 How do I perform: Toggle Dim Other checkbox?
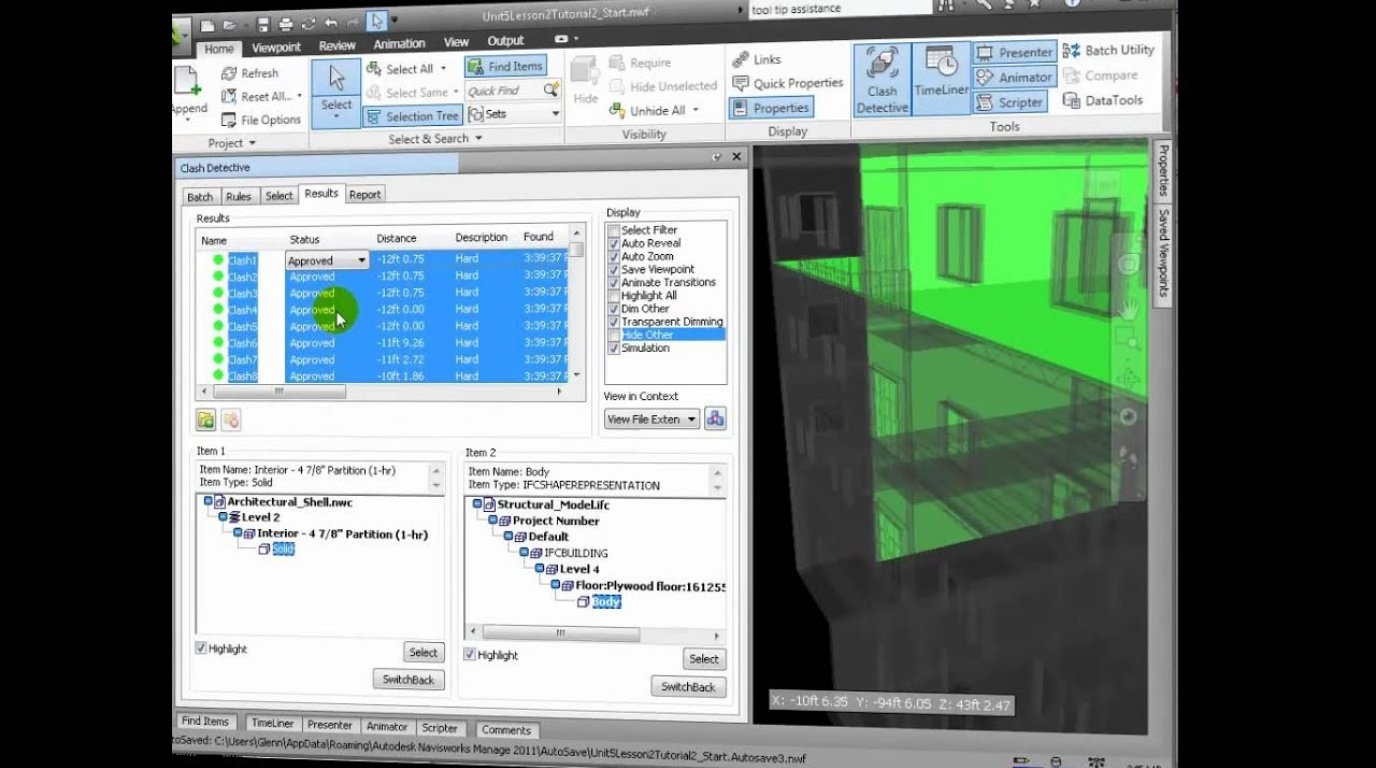pos(614,309)
